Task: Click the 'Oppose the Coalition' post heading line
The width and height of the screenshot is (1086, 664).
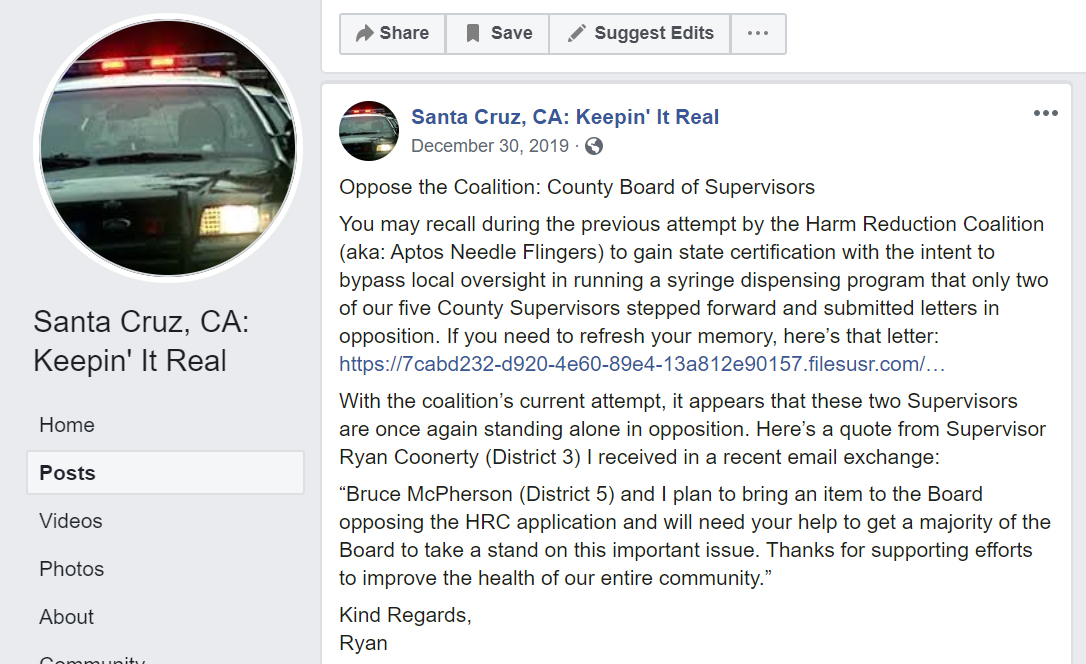Action: (577, 187)
